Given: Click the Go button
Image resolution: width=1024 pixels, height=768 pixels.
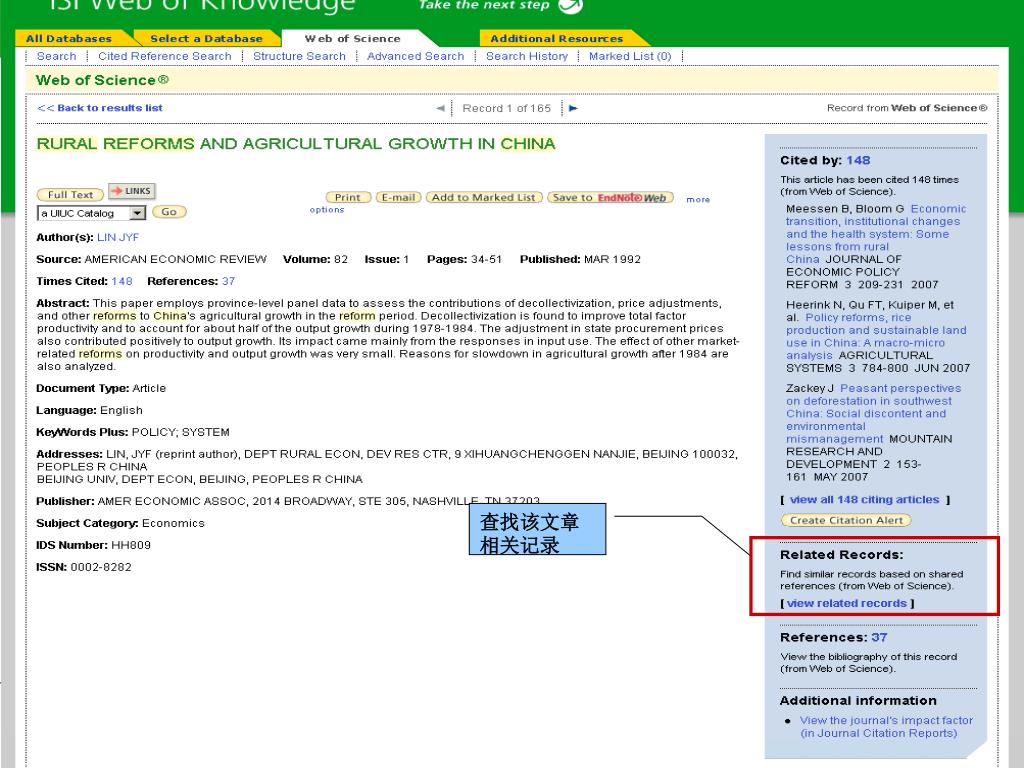Looking at the screenshot, I should click(x=169, y=212).
